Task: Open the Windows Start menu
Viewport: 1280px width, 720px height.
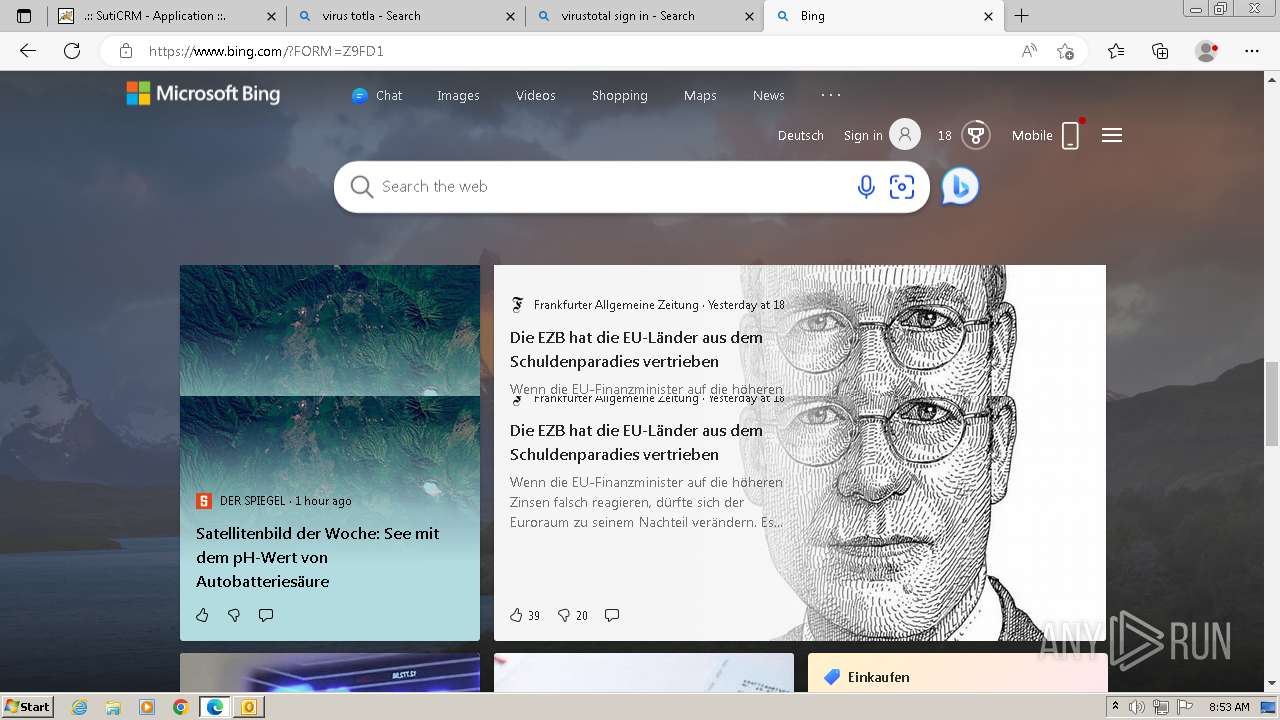Action: tap(28, 707)
